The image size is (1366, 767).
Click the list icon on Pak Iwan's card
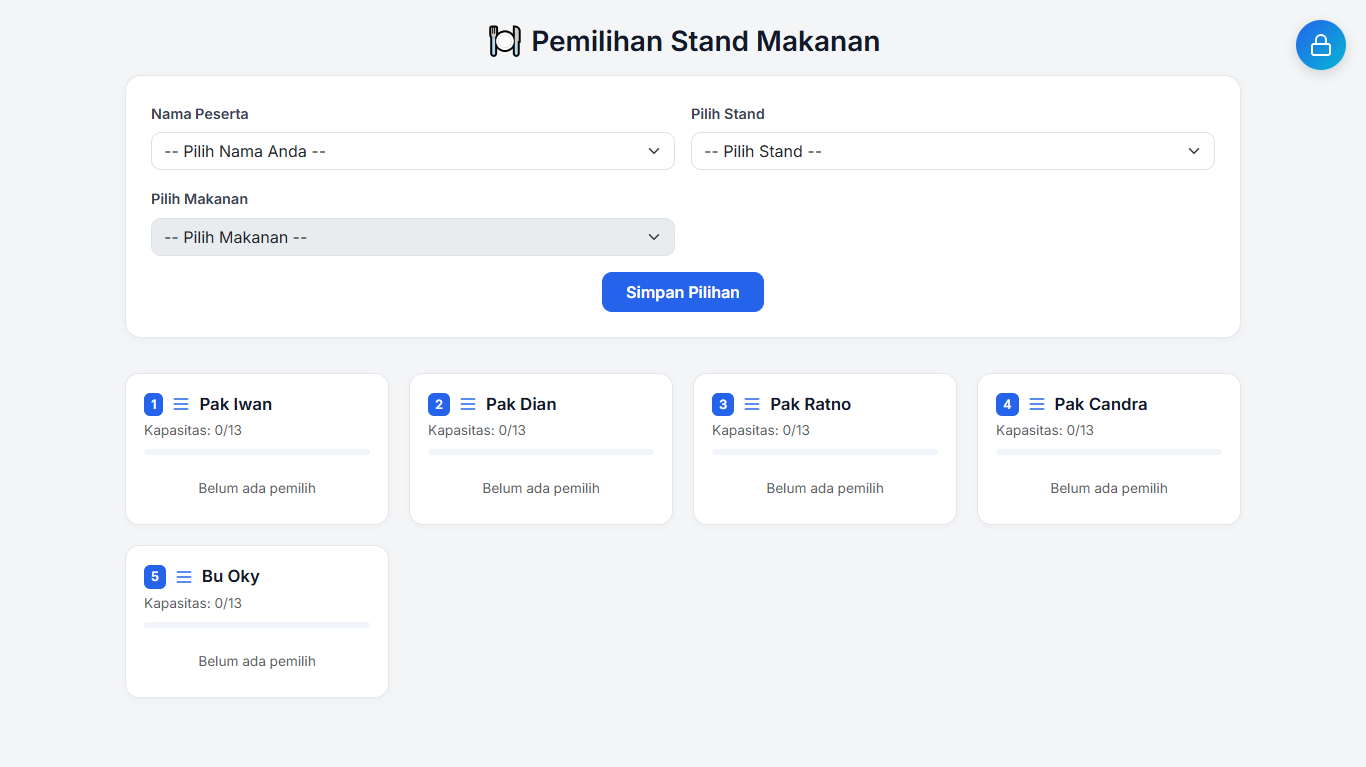pyautogui.click(x=180, y=404)
